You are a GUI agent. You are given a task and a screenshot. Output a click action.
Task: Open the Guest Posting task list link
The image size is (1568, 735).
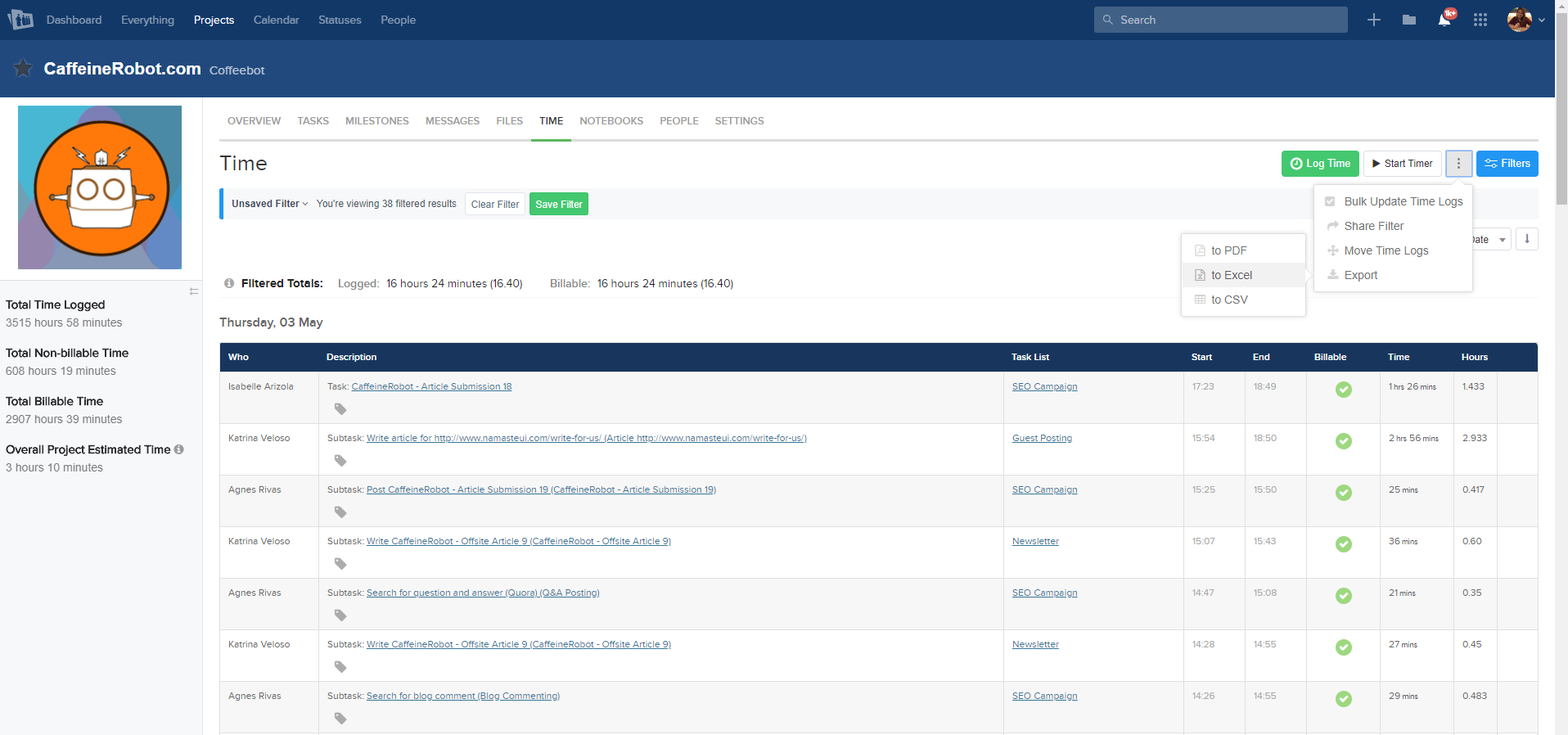click(x=1042, y=438)
